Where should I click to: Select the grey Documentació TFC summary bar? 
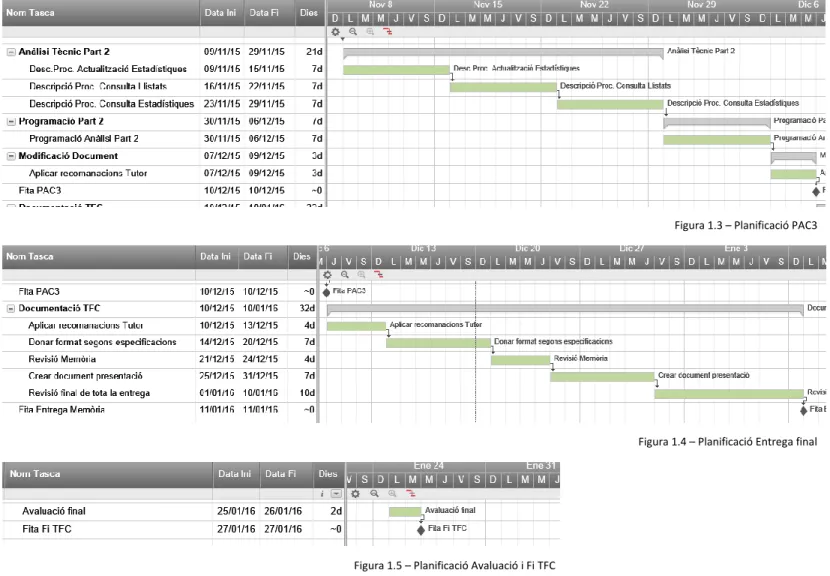565,310
